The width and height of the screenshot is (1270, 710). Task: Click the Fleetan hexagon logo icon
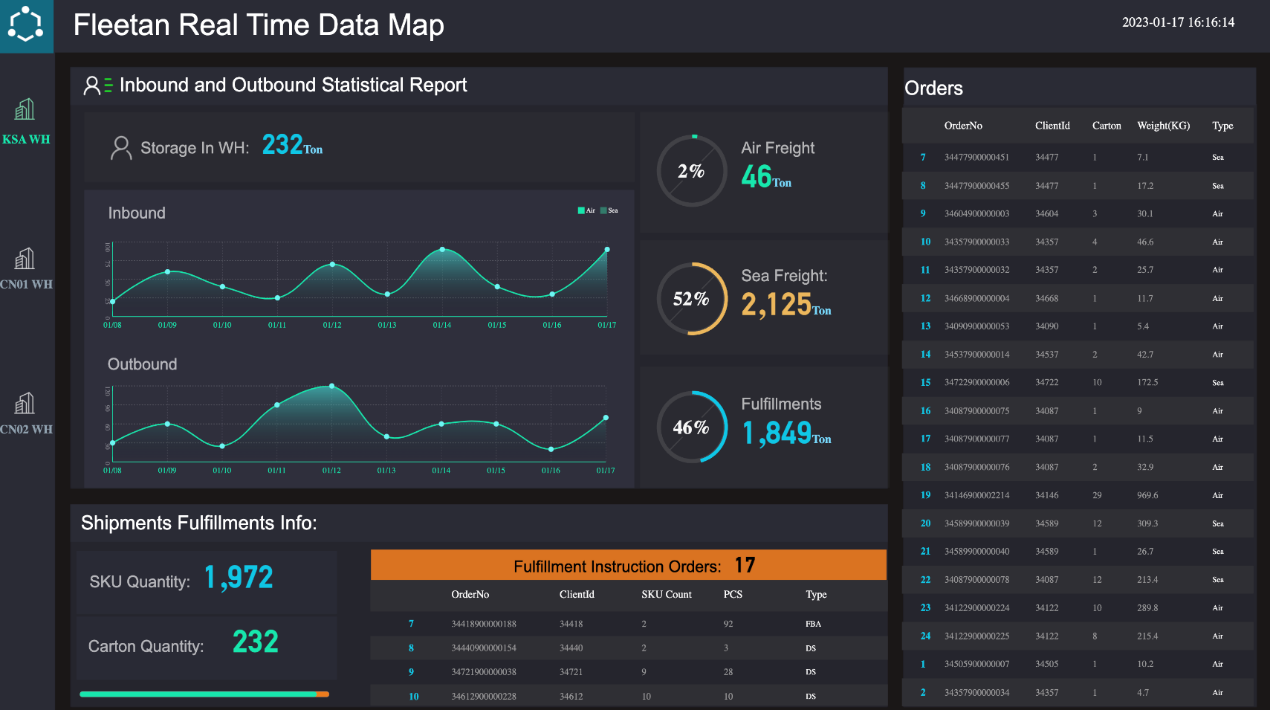click(27, 25)
